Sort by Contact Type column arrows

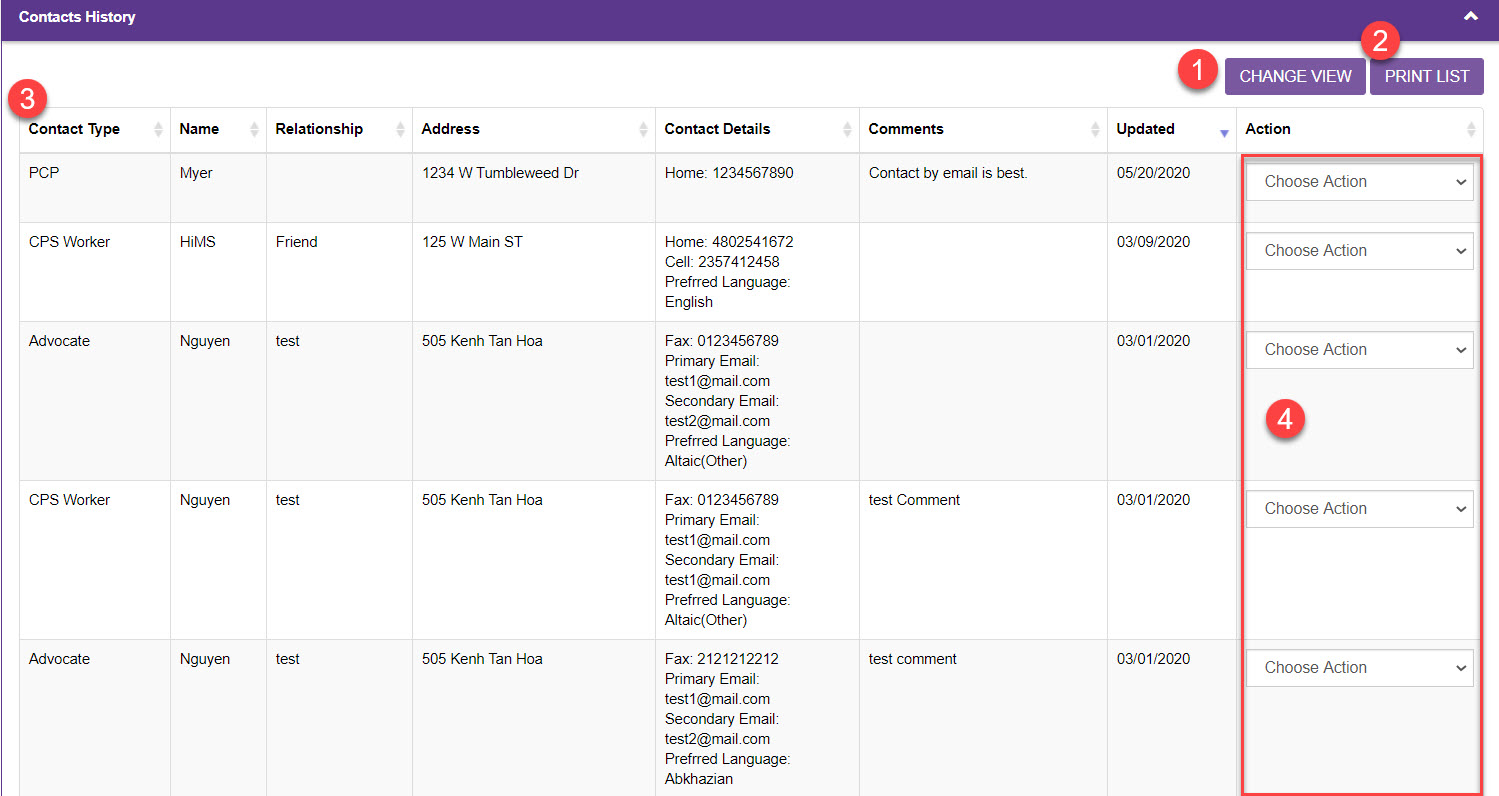[x=158, y=129]
